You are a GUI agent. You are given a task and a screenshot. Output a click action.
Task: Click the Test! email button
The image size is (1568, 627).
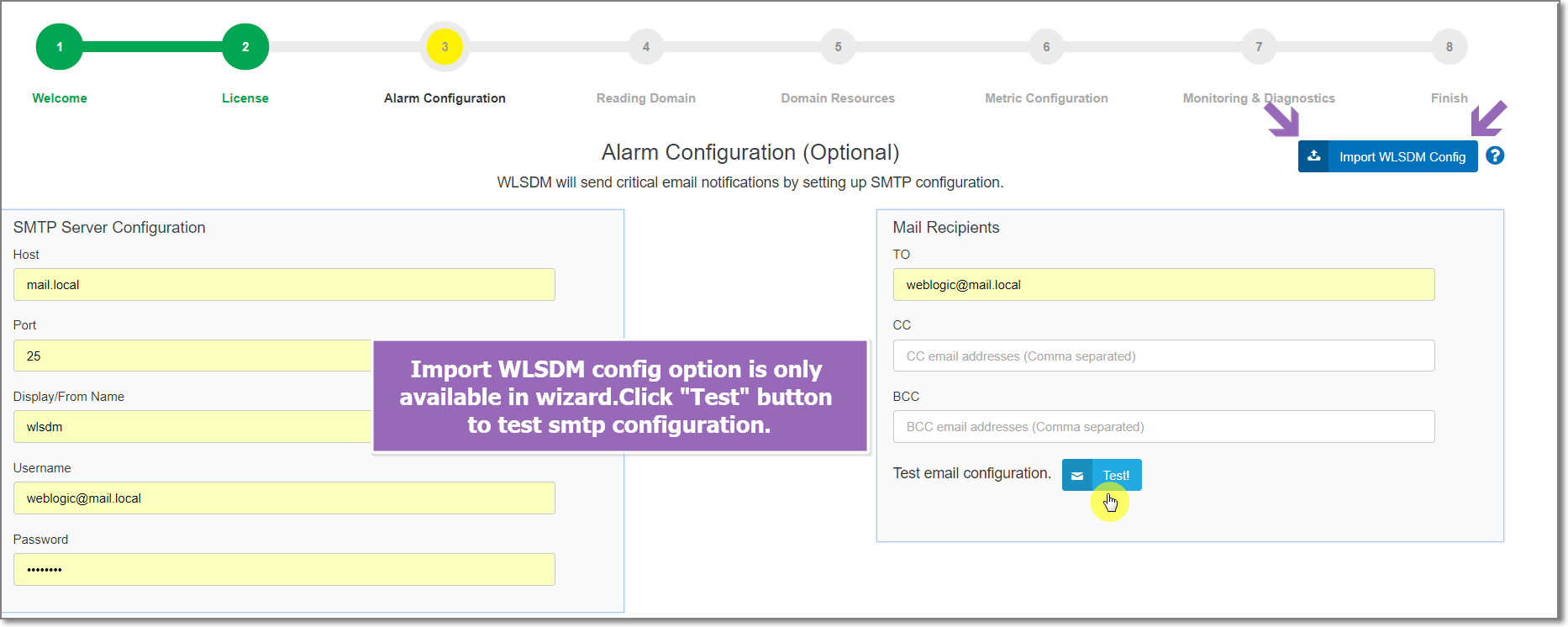[1102, 475]
